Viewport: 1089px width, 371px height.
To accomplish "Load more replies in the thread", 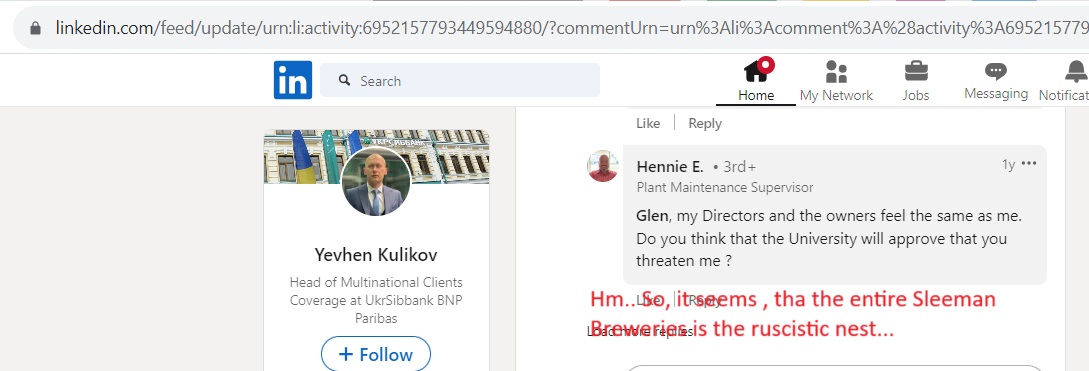I will 640,331.
